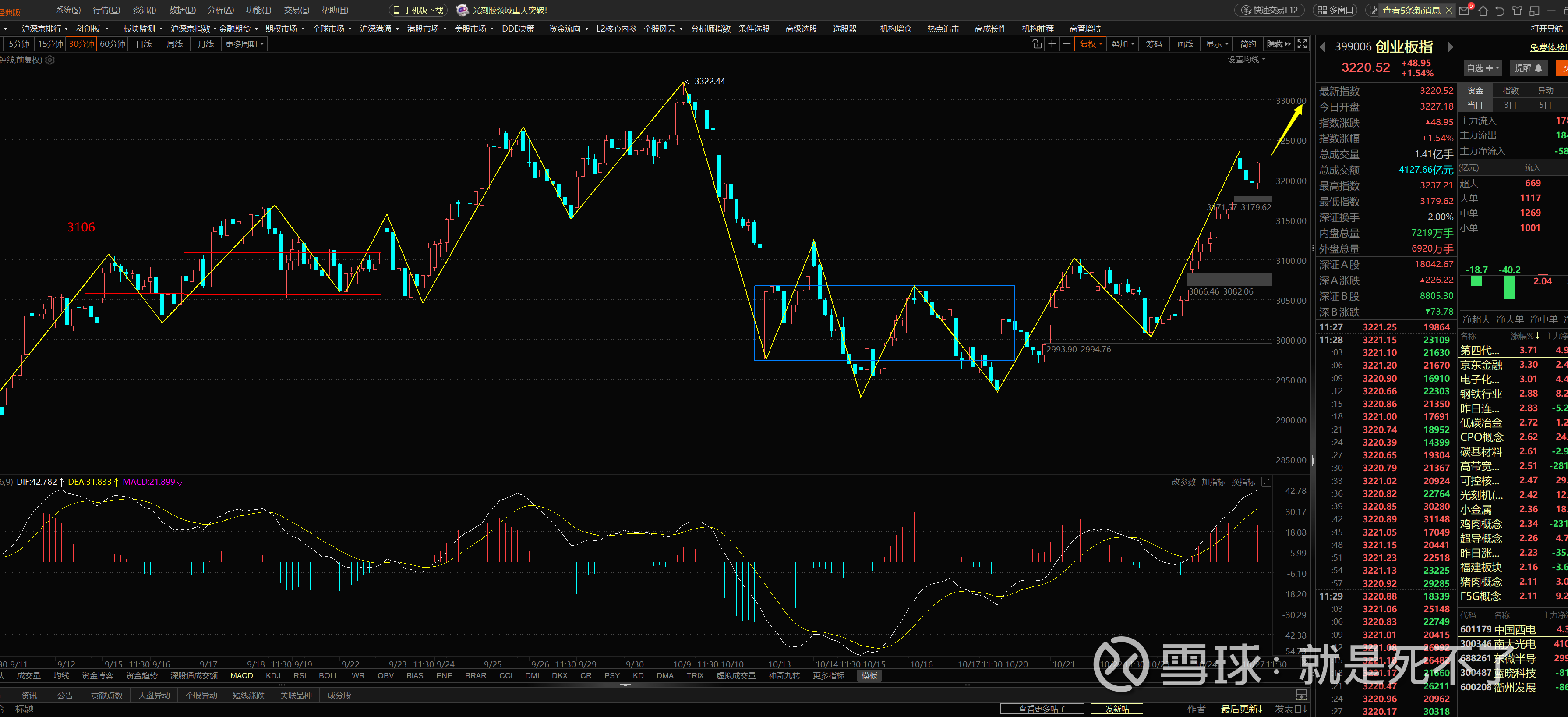The height and width of the screenshot is (717, 1568).
Task: Click the undo back arrow icon
Action: [x=1500, y=11]
